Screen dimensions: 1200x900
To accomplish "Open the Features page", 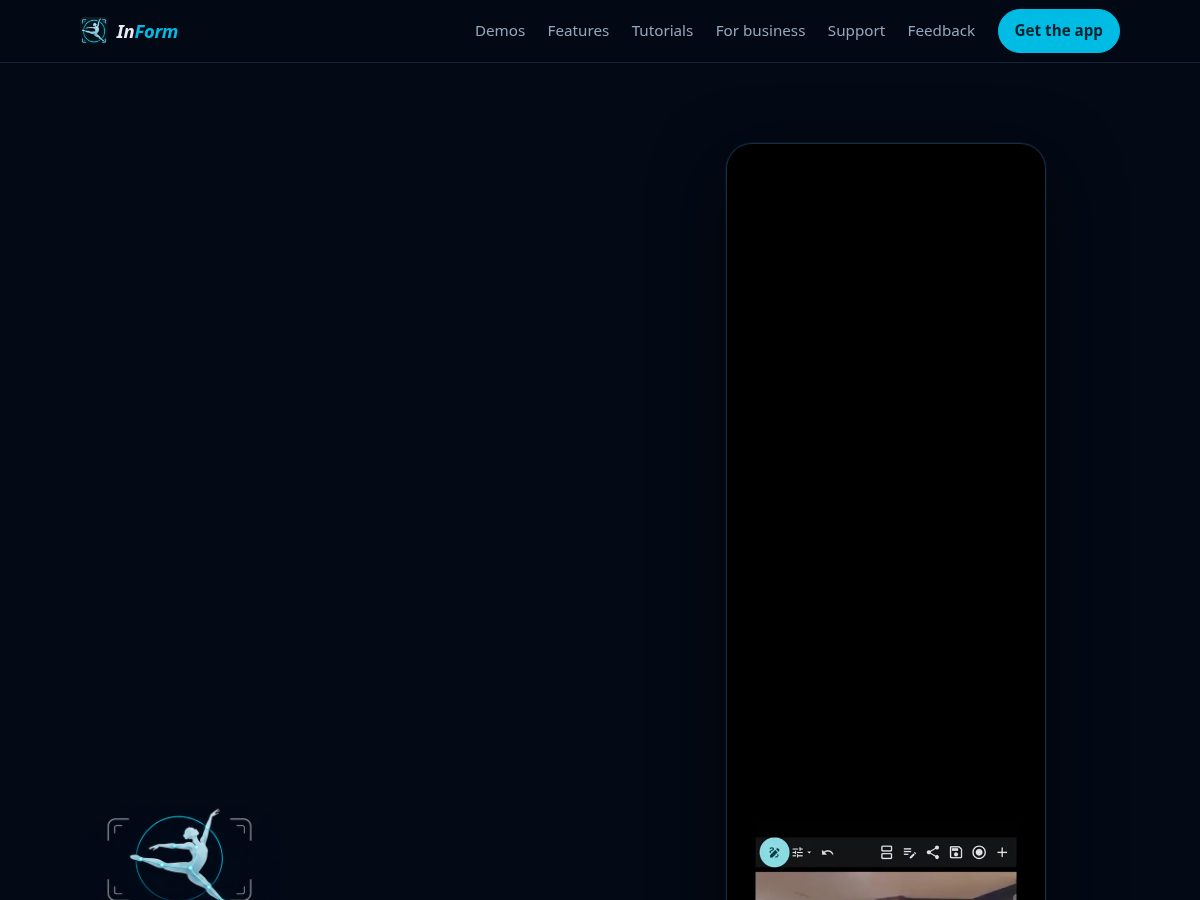I will pos(578,31).
